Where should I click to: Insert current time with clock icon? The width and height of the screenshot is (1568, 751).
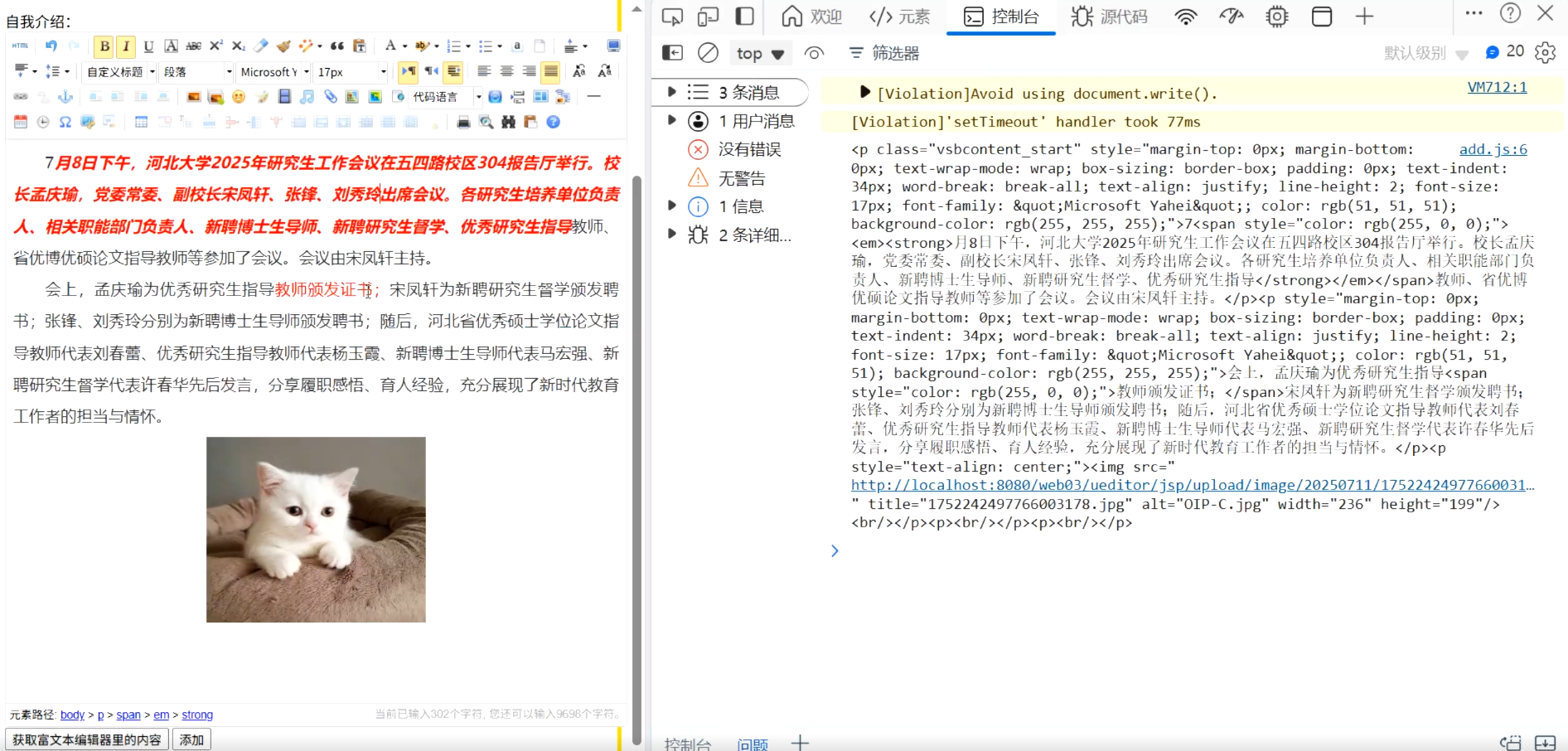(43, 122)
